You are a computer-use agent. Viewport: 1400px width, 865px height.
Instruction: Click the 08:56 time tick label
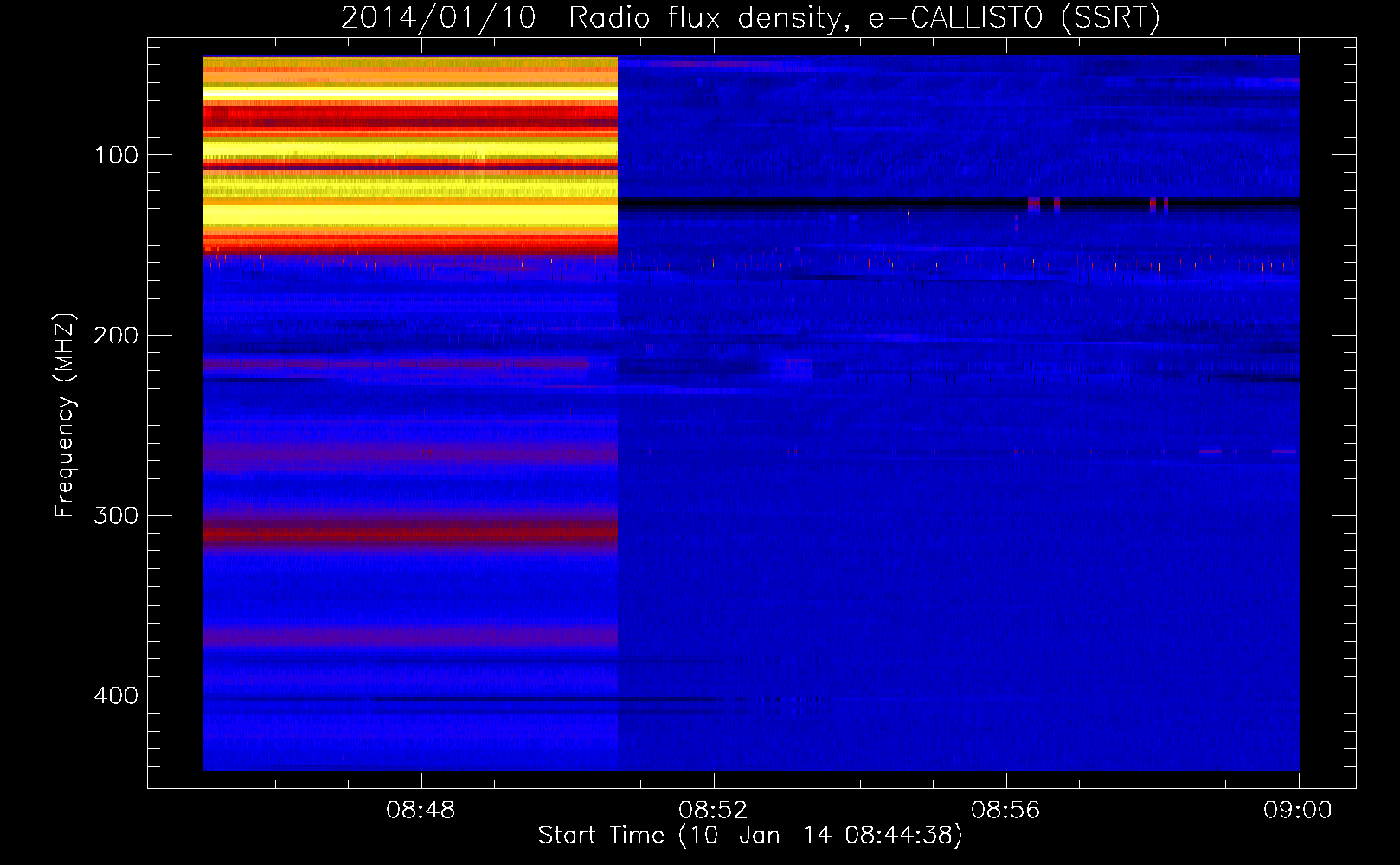[1005, 811]
